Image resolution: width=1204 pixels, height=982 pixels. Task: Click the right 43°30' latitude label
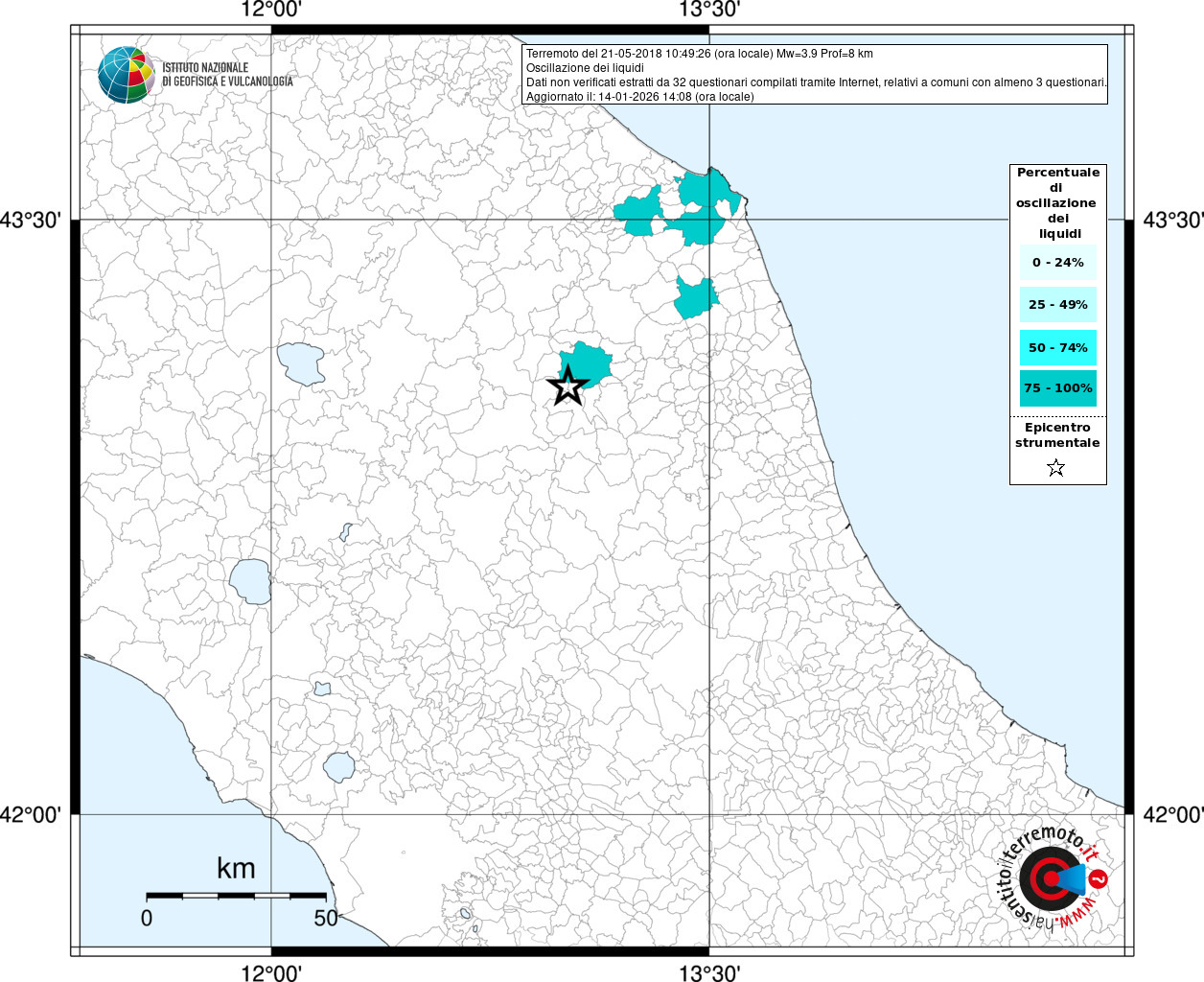pos(1172,221)
